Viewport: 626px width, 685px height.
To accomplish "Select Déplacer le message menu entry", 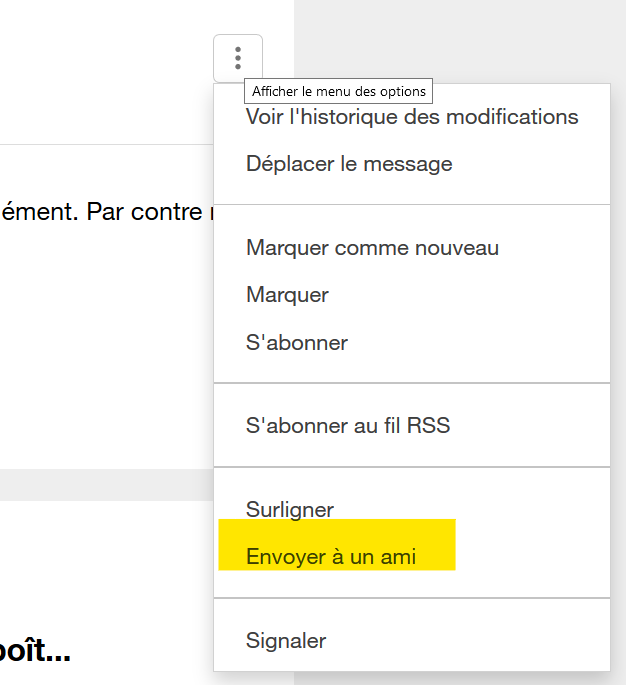I will (349, 164).
